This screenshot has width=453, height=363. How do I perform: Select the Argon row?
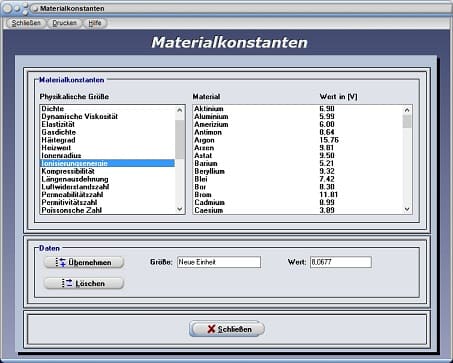pos(298,140)
